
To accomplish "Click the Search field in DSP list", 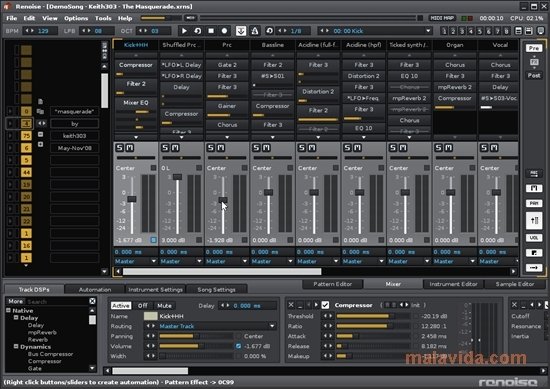I will [56, 301].
